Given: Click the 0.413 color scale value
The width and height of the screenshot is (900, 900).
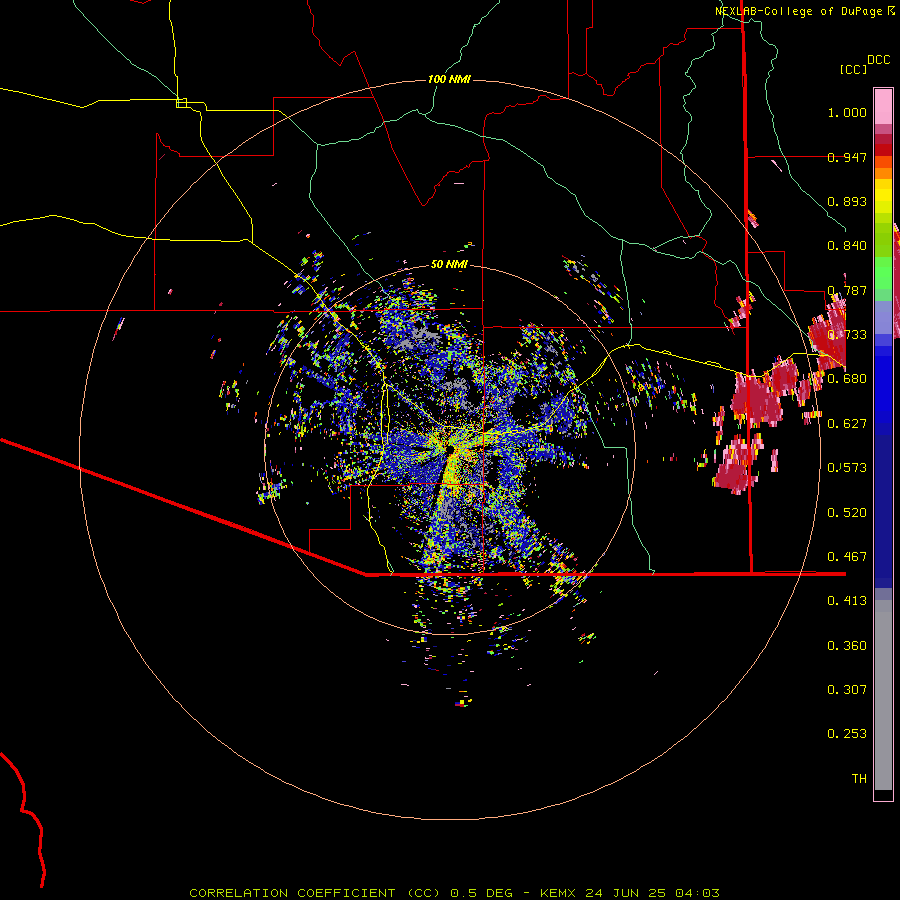Looking at the screenshot, I should 847,601.
